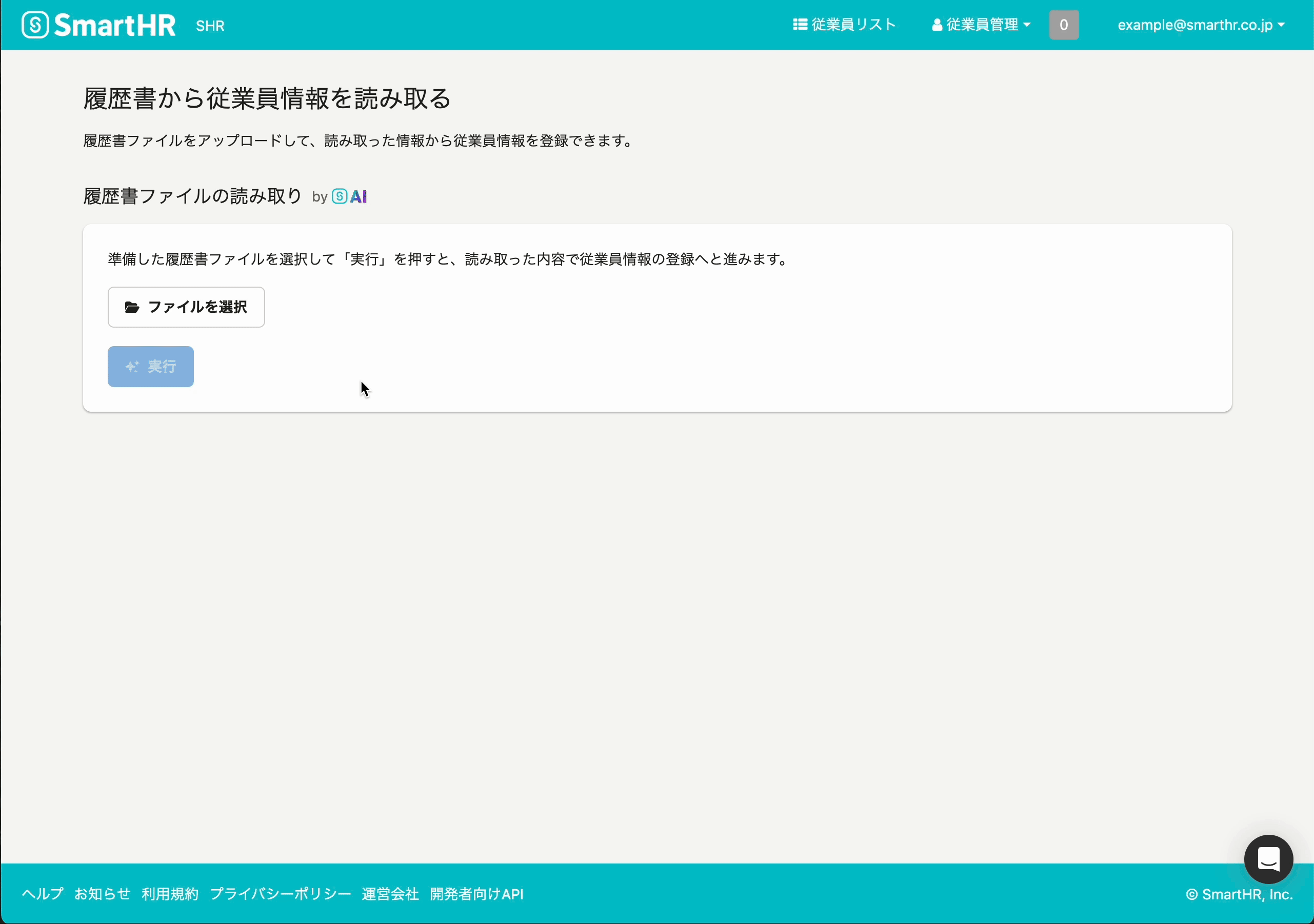Open the 開発者向けAPI link

pyautogui.click(x=477, y=894)
